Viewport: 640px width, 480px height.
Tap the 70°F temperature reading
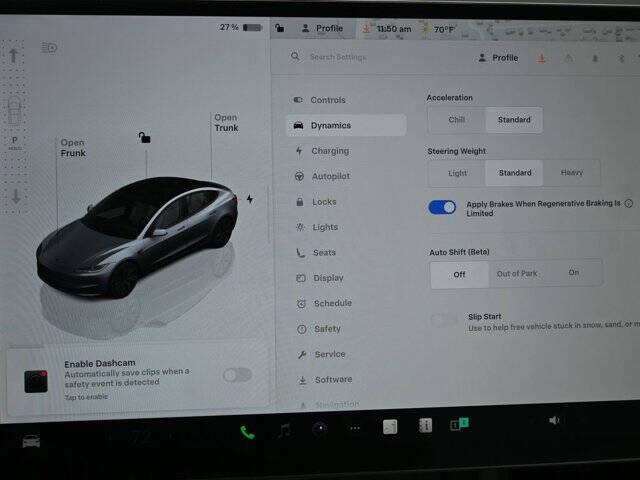[x=444, y=30]
